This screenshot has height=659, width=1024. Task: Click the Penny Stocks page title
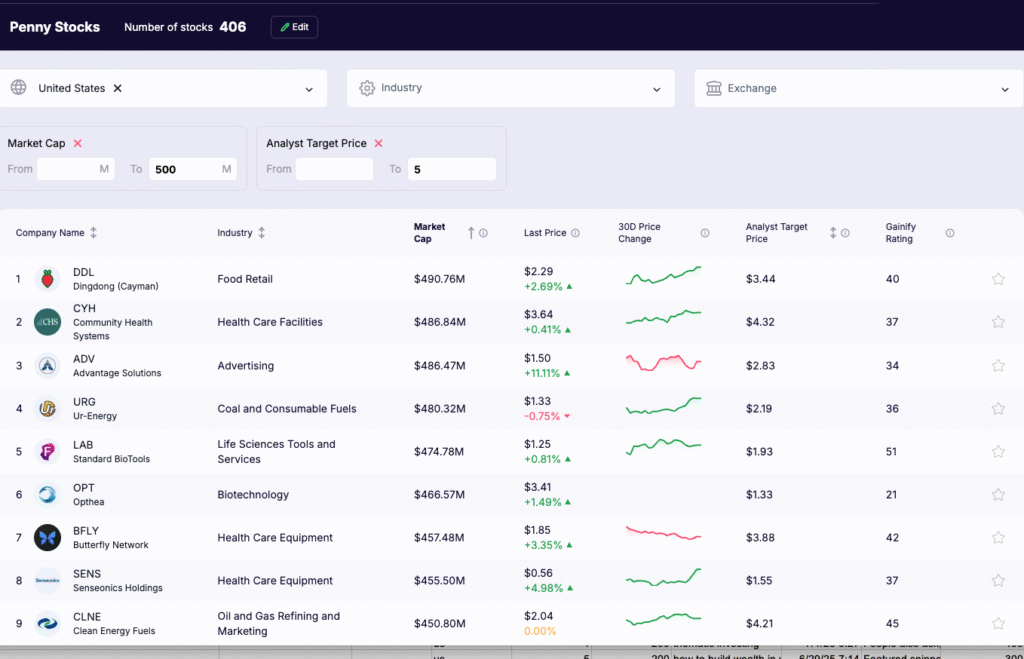[x=55, y=27]
